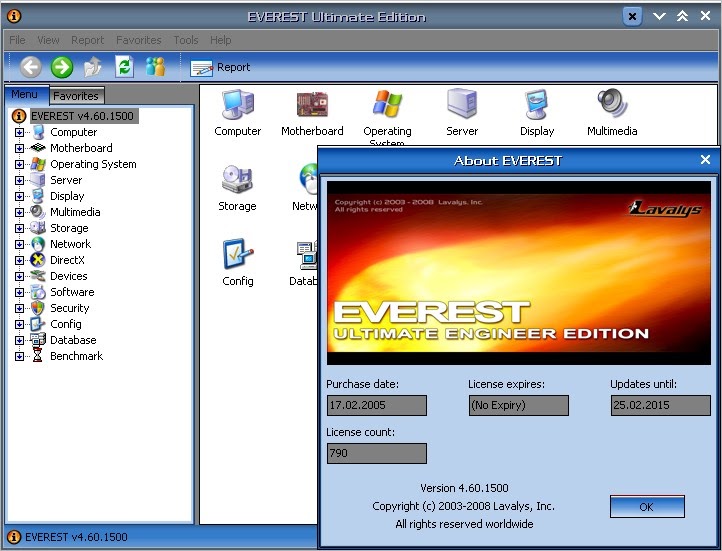Screen dimensions: 722x551
Task: Click Copyright (c) 2003-2008 Lavalys, Inc. line
Action: [x=463, y=506]
